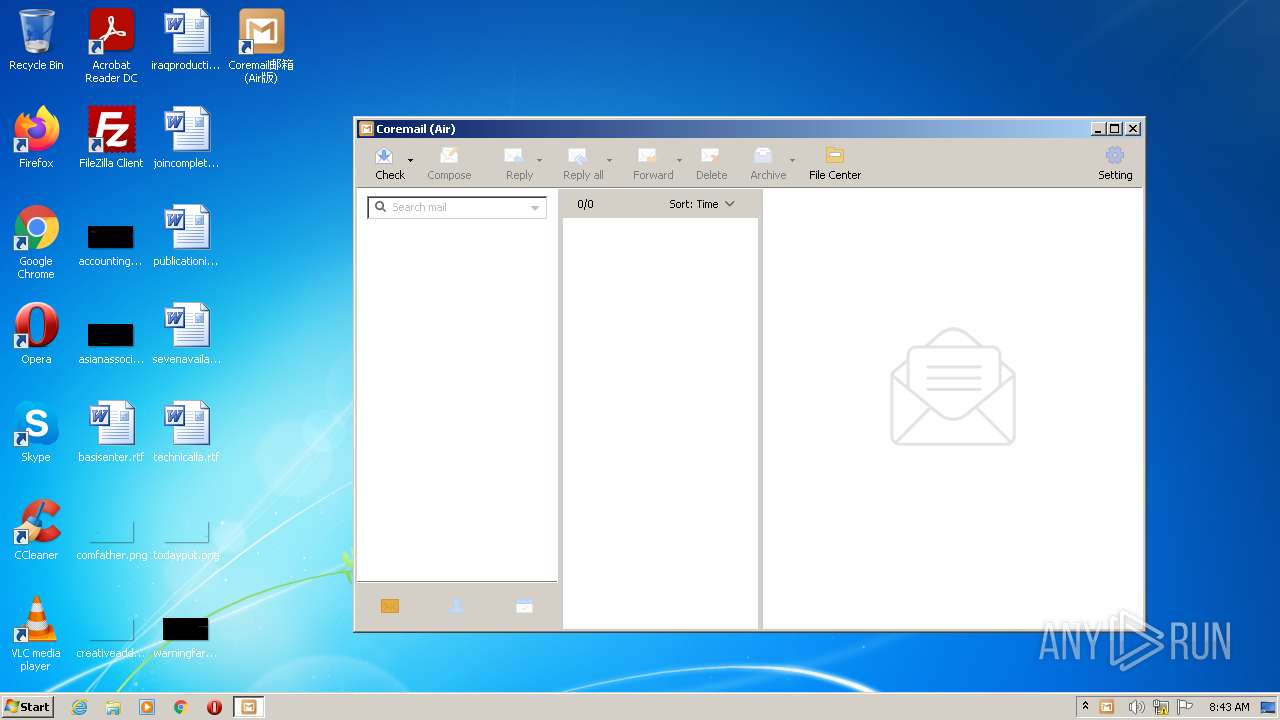Click the Delete toolbar button
This screenshot has width=1280, height=720.
tap(711, 164)
